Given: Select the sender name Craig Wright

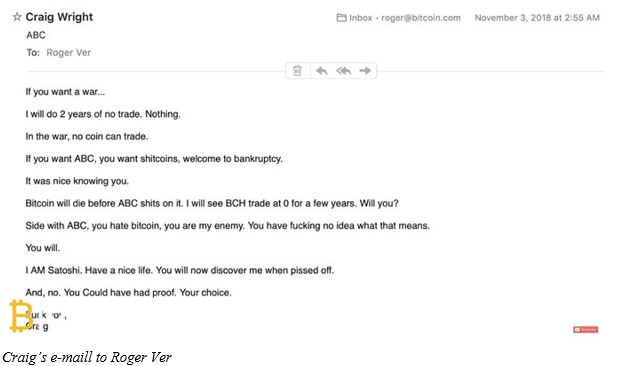Looking at the screenshot, I should (x=59, y=17).
